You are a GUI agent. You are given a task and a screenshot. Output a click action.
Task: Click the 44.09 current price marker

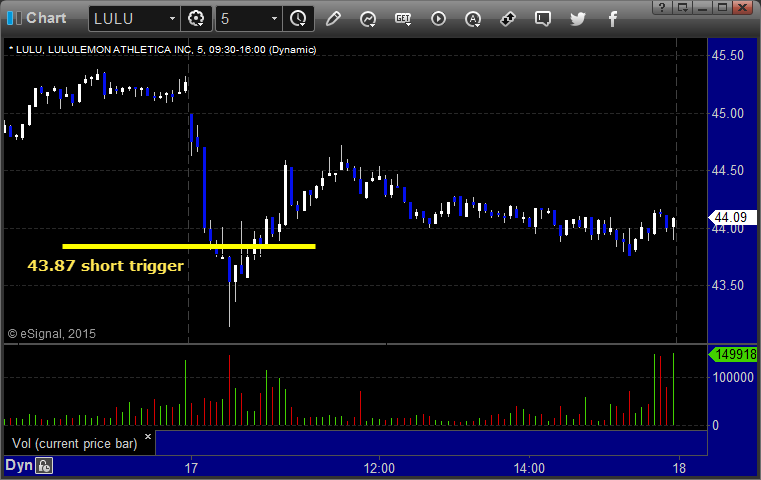click(732, 217)
